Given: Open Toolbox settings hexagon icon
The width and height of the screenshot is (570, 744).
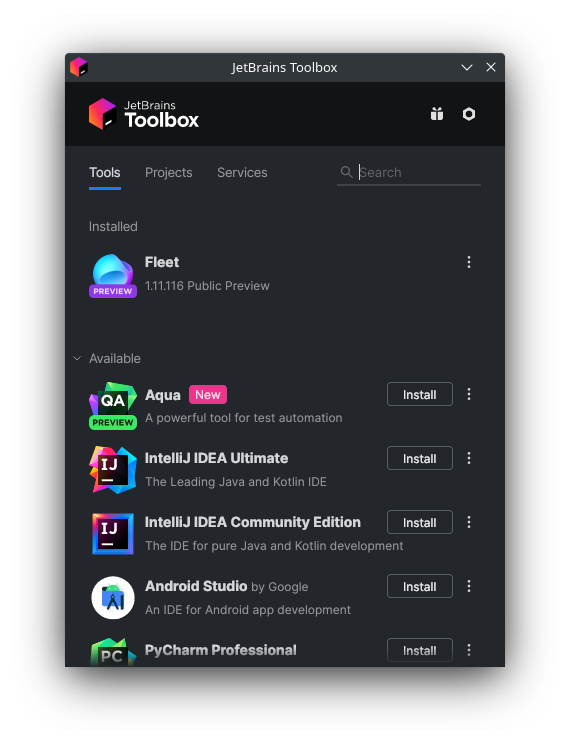Looking at the screenshot, I should pos(468,114).
